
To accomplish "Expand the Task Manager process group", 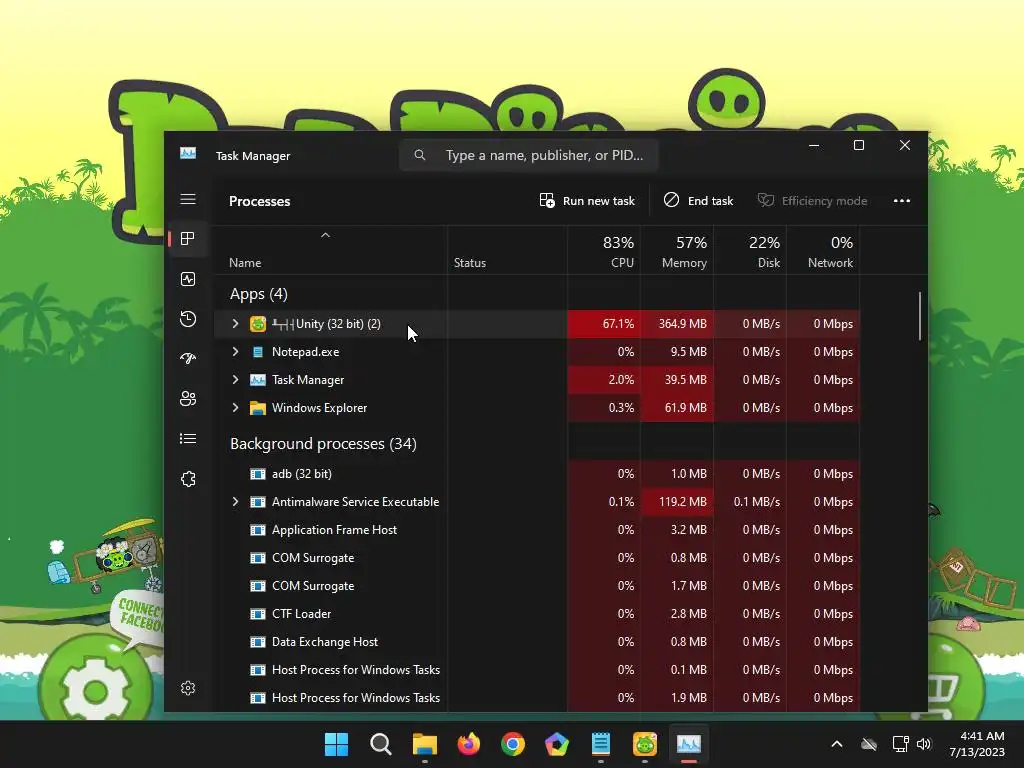I will coord(235,380).
